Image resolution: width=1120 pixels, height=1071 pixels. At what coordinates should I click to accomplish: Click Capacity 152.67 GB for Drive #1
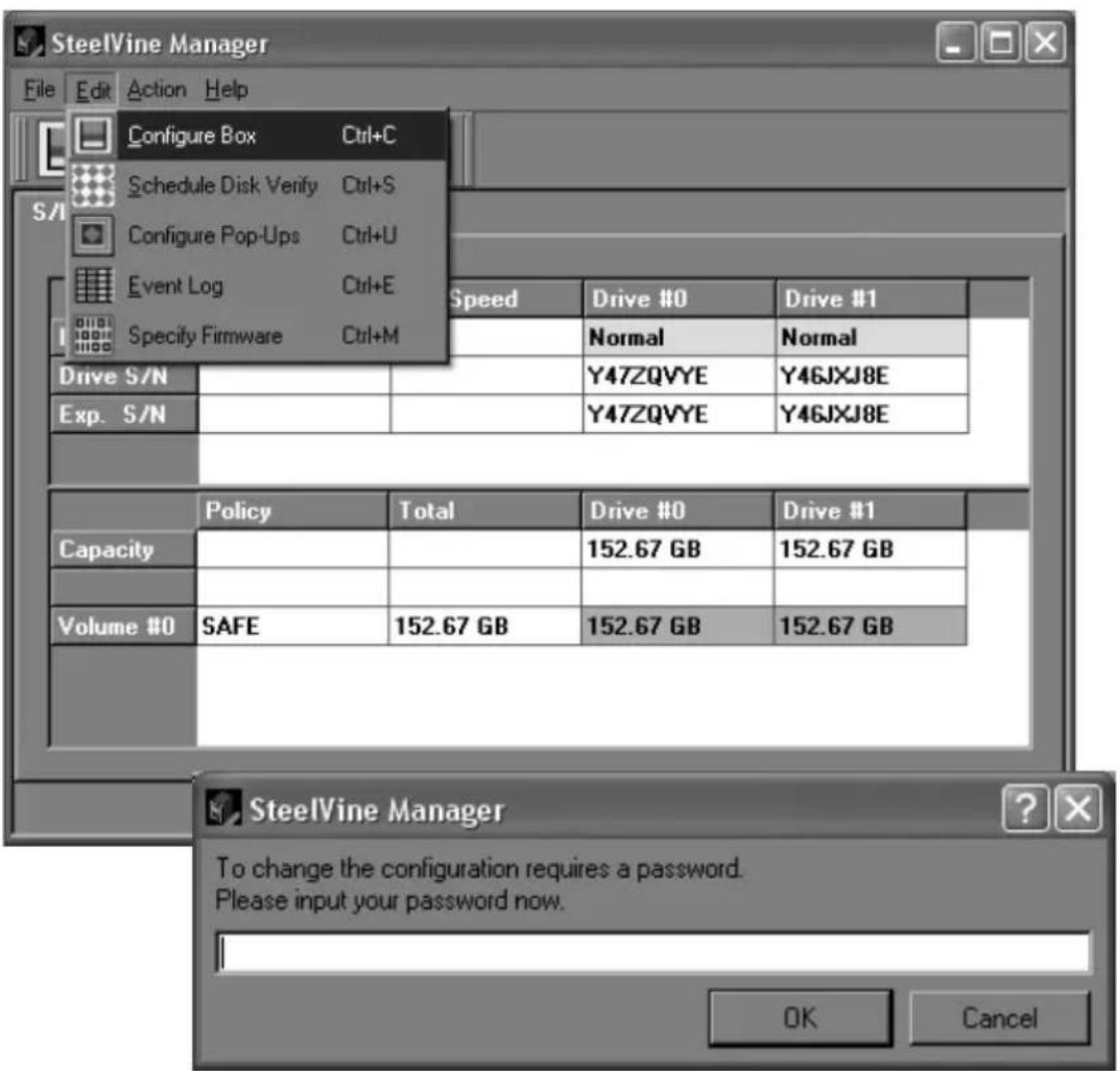coord(869,549)
